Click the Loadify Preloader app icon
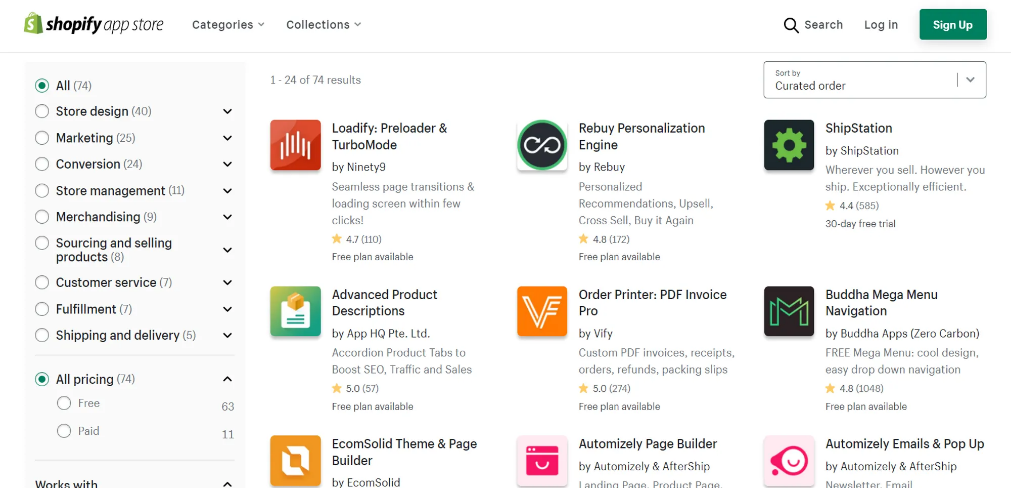The image size is (1011, 488). [x=295, y=145]
